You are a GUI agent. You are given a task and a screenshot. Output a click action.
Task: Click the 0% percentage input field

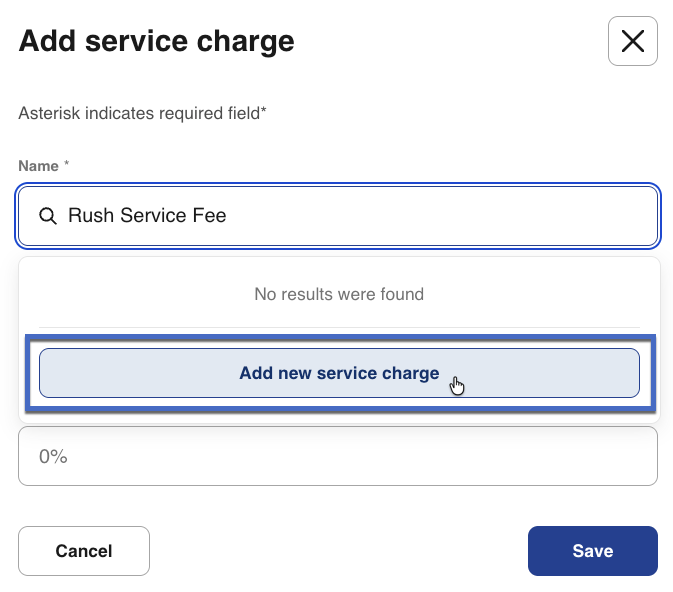(x=338, y=457)
